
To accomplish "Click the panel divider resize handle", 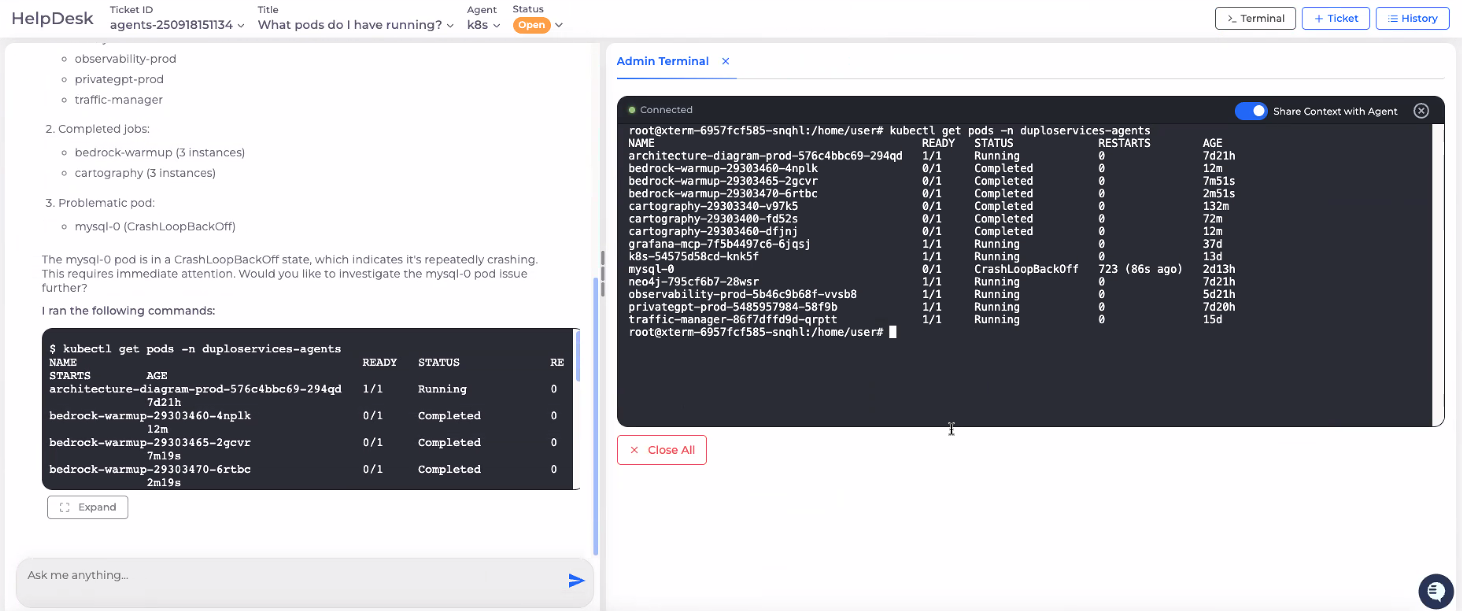I will point(602,270).
